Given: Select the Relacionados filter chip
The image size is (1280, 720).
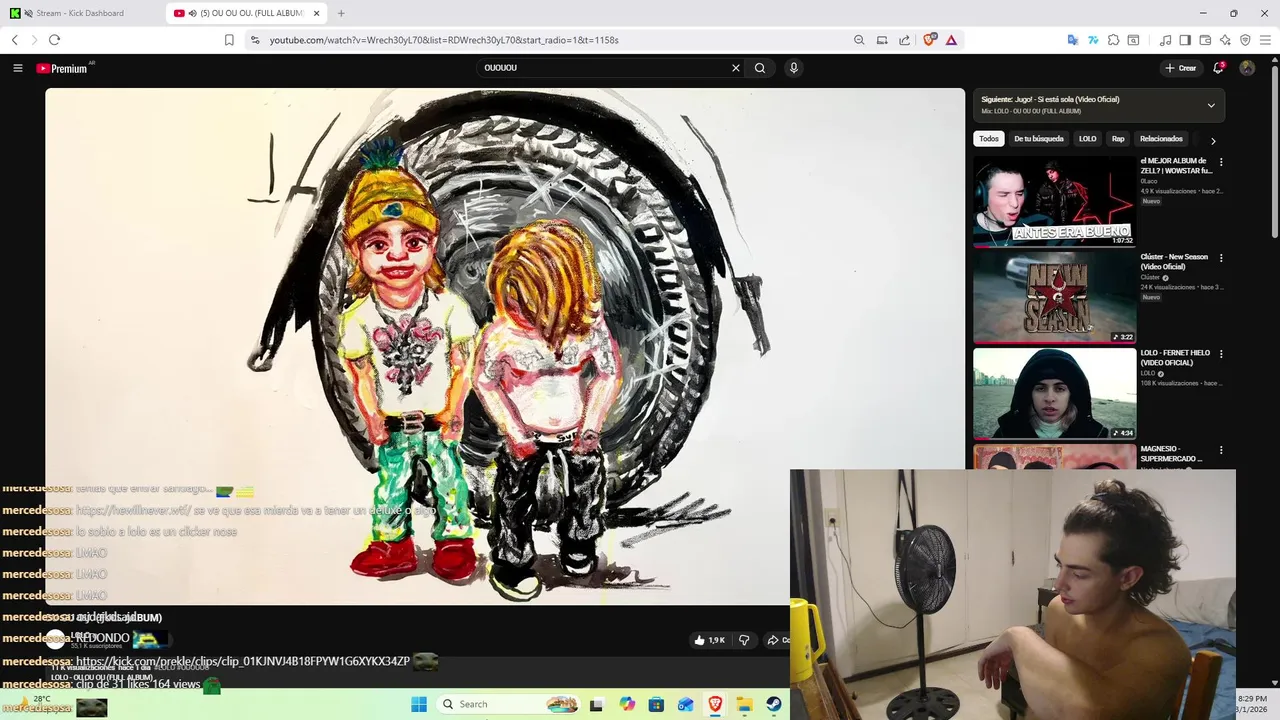Looking at the screenshot, I should [1161, 139].
